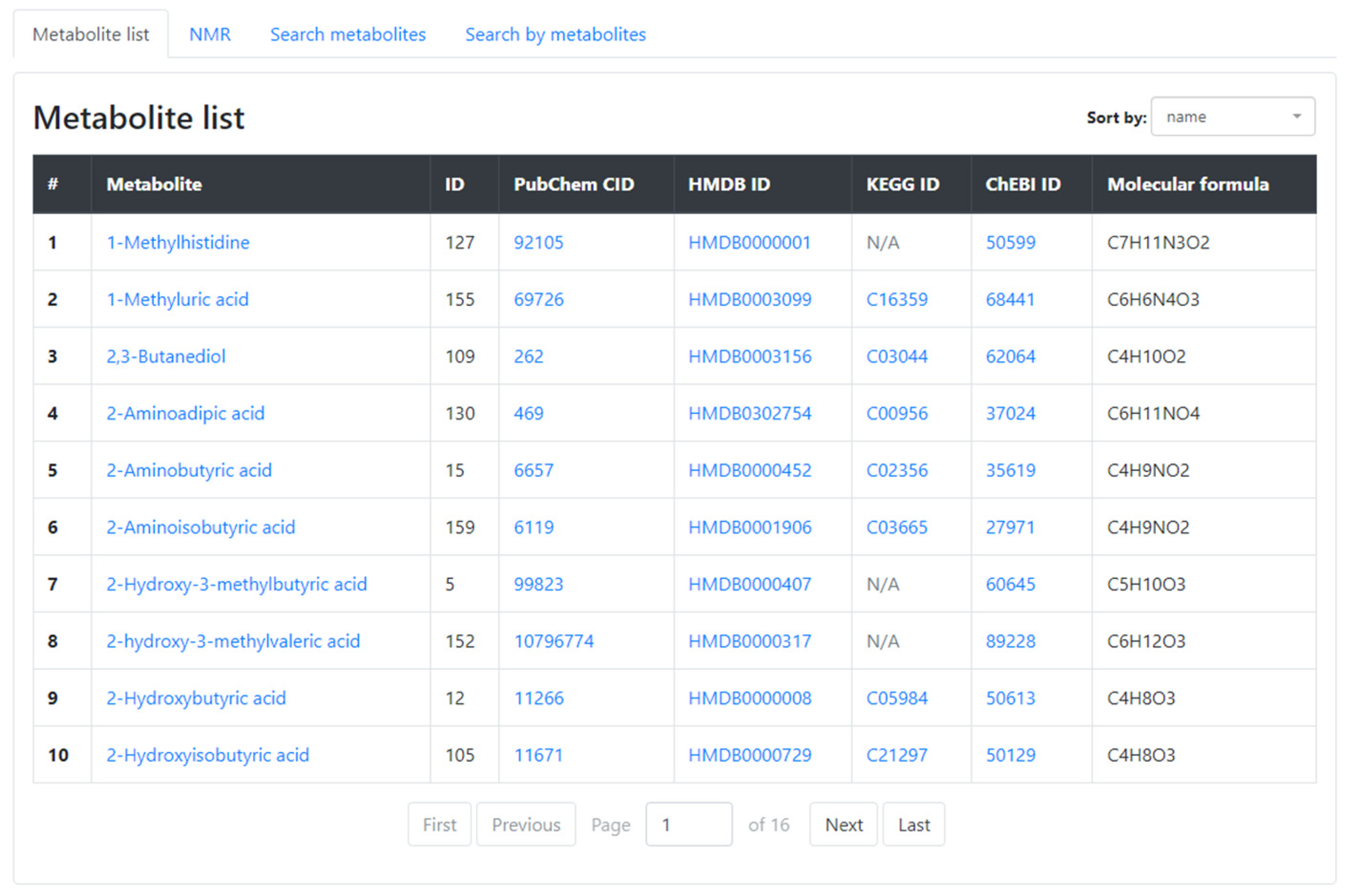Open the 2-Hydroxybutyric acid link
Screen dimensions: 1349x896
click(x=197, y=698)
